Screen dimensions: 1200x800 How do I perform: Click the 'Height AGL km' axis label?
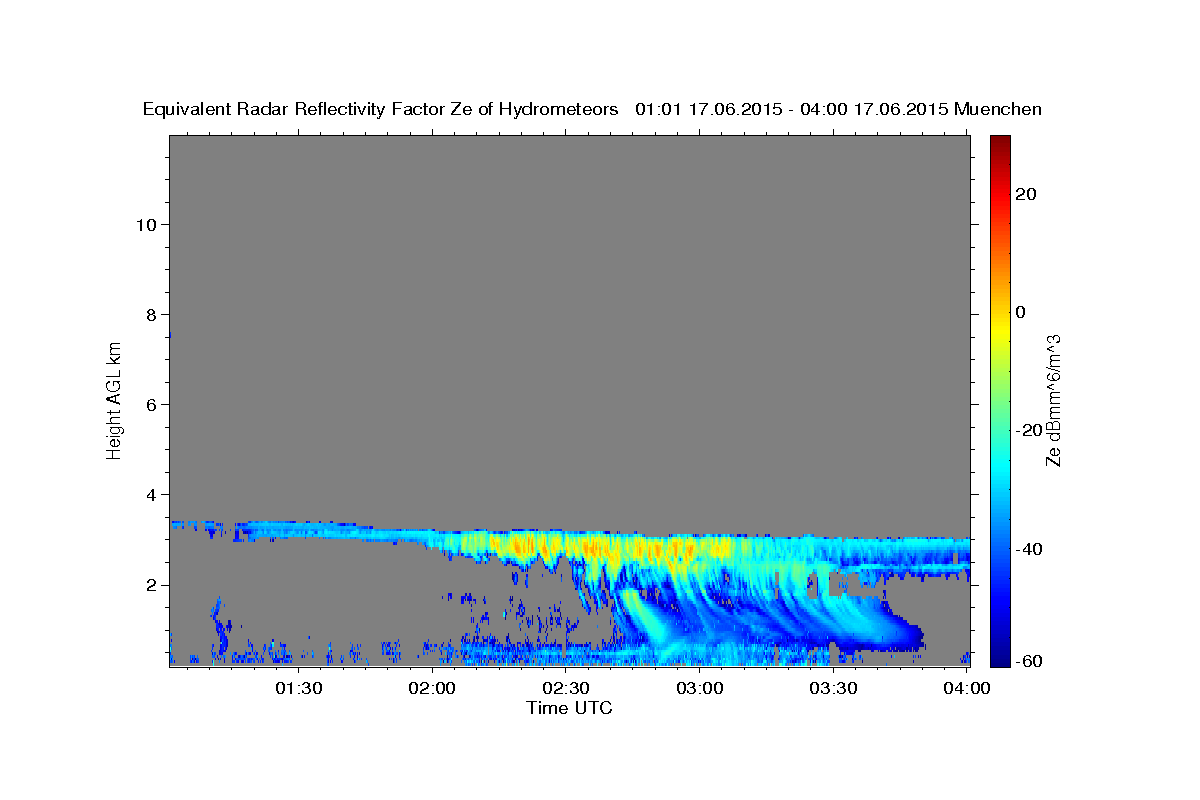[x=115, y=399]
